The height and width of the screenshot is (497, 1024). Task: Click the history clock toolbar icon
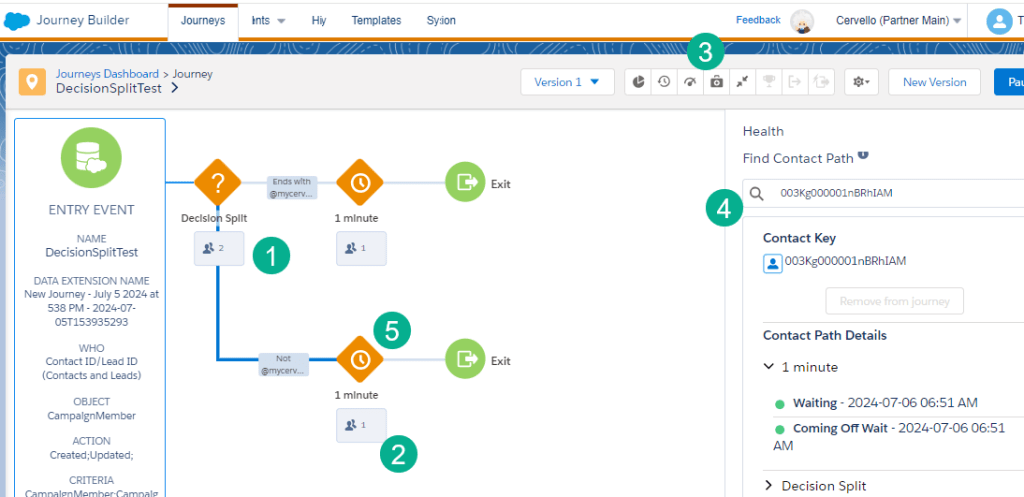coord(664,82)
